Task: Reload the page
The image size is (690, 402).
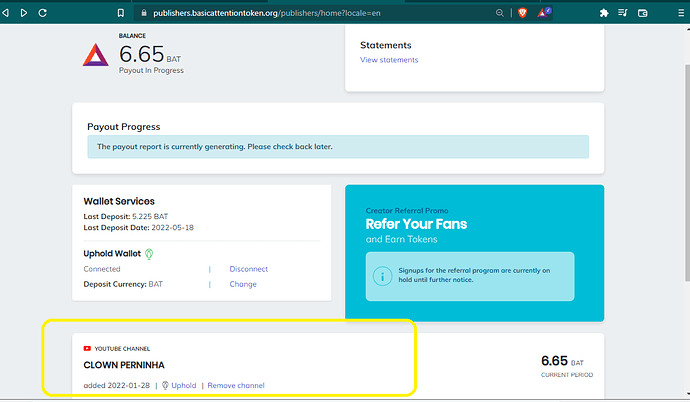Action: point(43,13)
